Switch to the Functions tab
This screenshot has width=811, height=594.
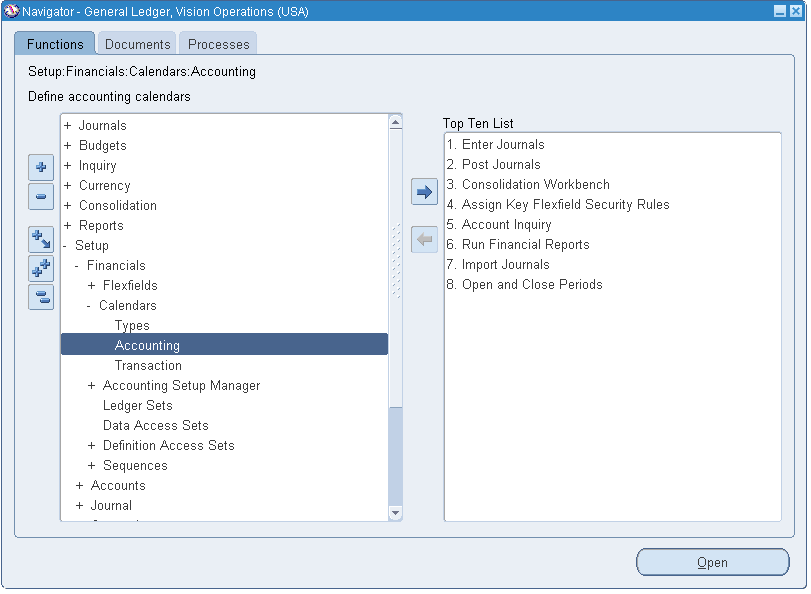55,44
